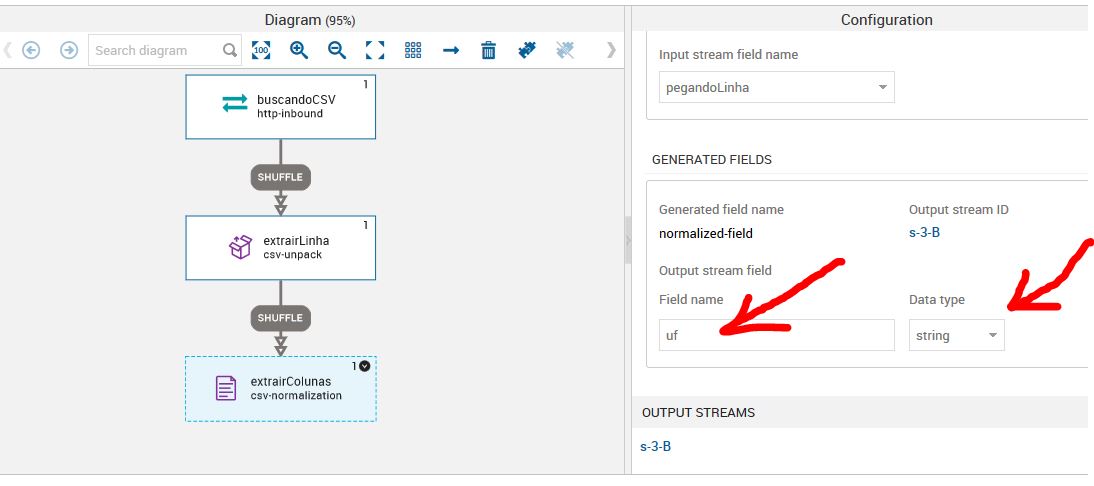1094x486 pixels.
Task: Zoom out of the diagram
Action: point(337,50)
